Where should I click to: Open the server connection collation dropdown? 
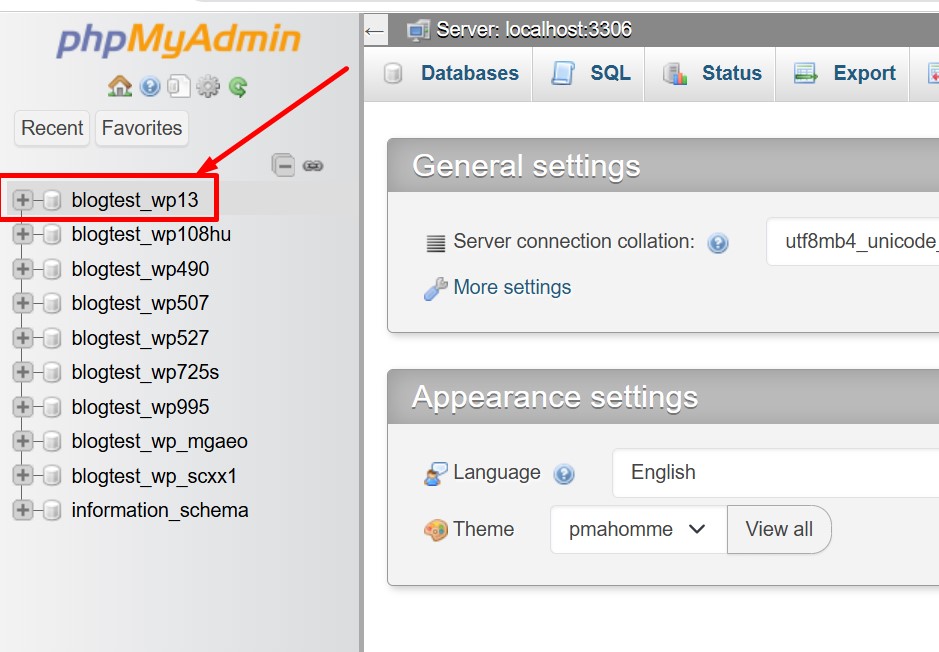coord(852,242)
